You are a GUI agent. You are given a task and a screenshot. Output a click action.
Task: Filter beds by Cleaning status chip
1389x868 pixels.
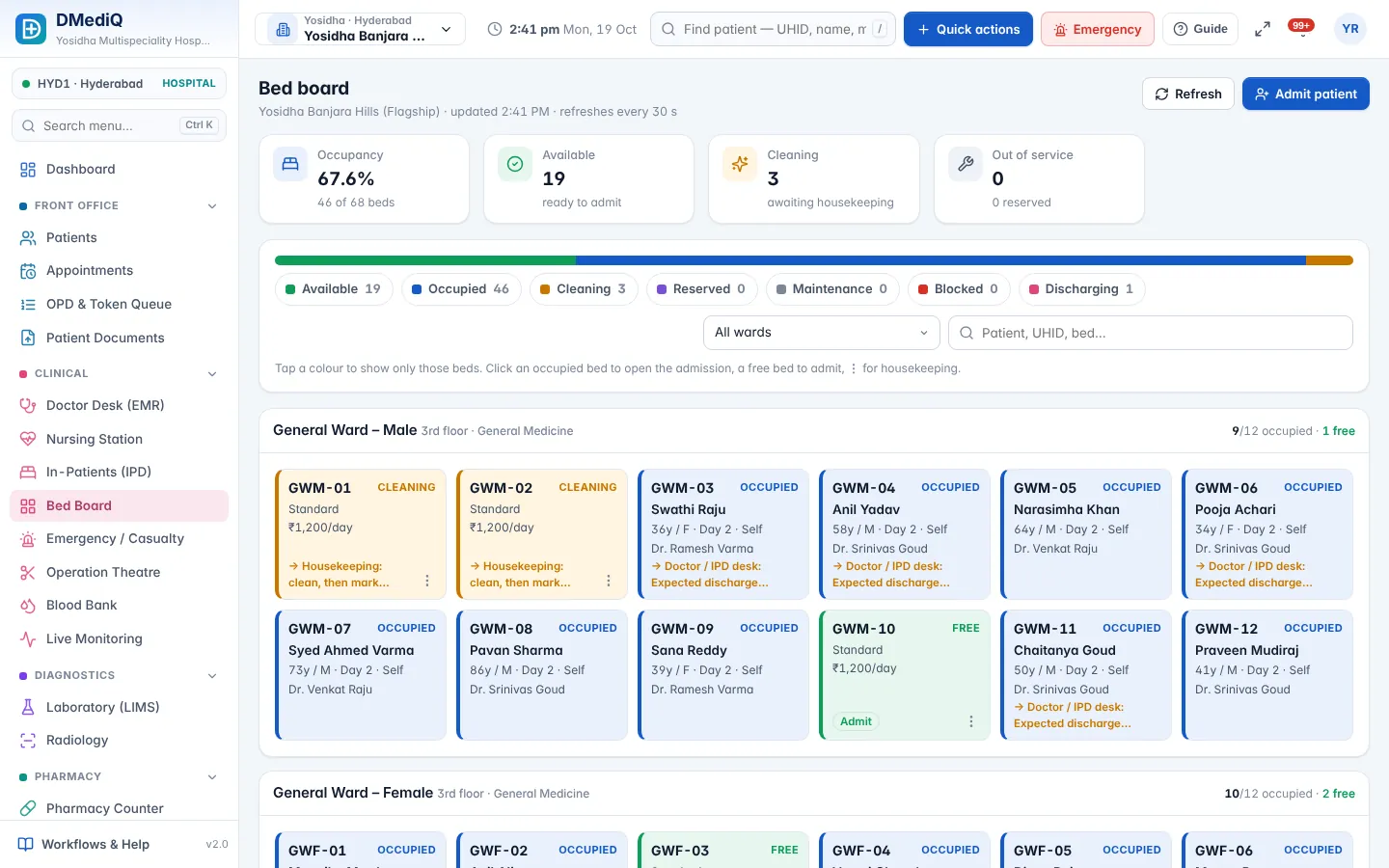[x=583, y=289]
